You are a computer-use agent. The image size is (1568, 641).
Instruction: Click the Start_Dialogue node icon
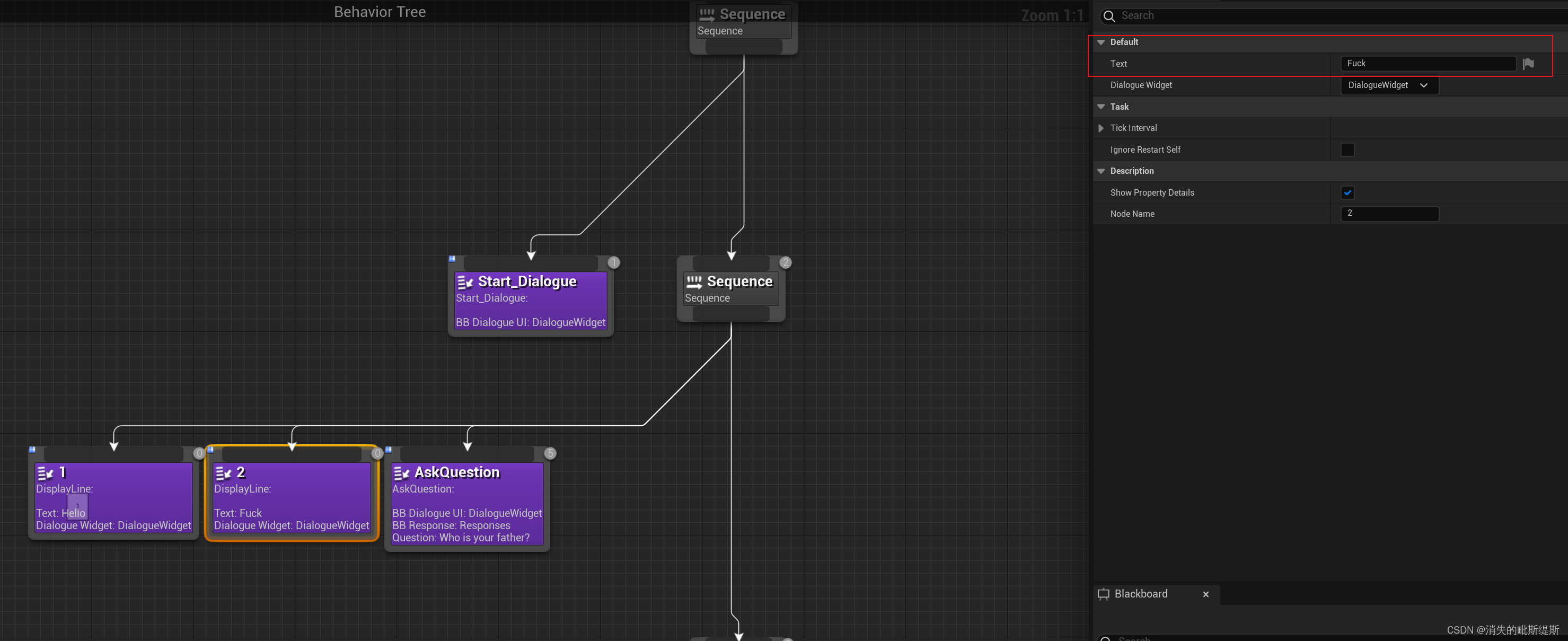click(x=463, y=281)
